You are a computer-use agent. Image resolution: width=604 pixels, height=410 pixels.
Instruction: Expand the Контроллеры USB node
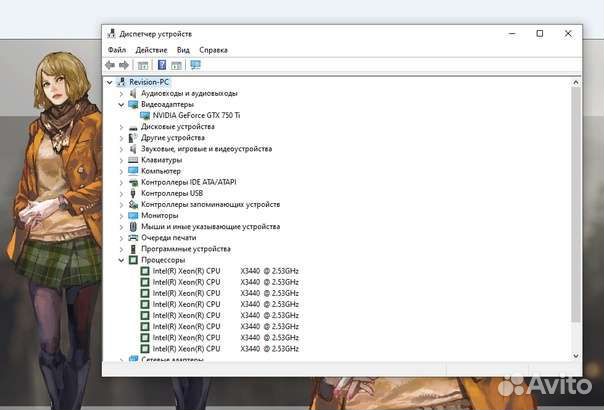pos(121,193)
